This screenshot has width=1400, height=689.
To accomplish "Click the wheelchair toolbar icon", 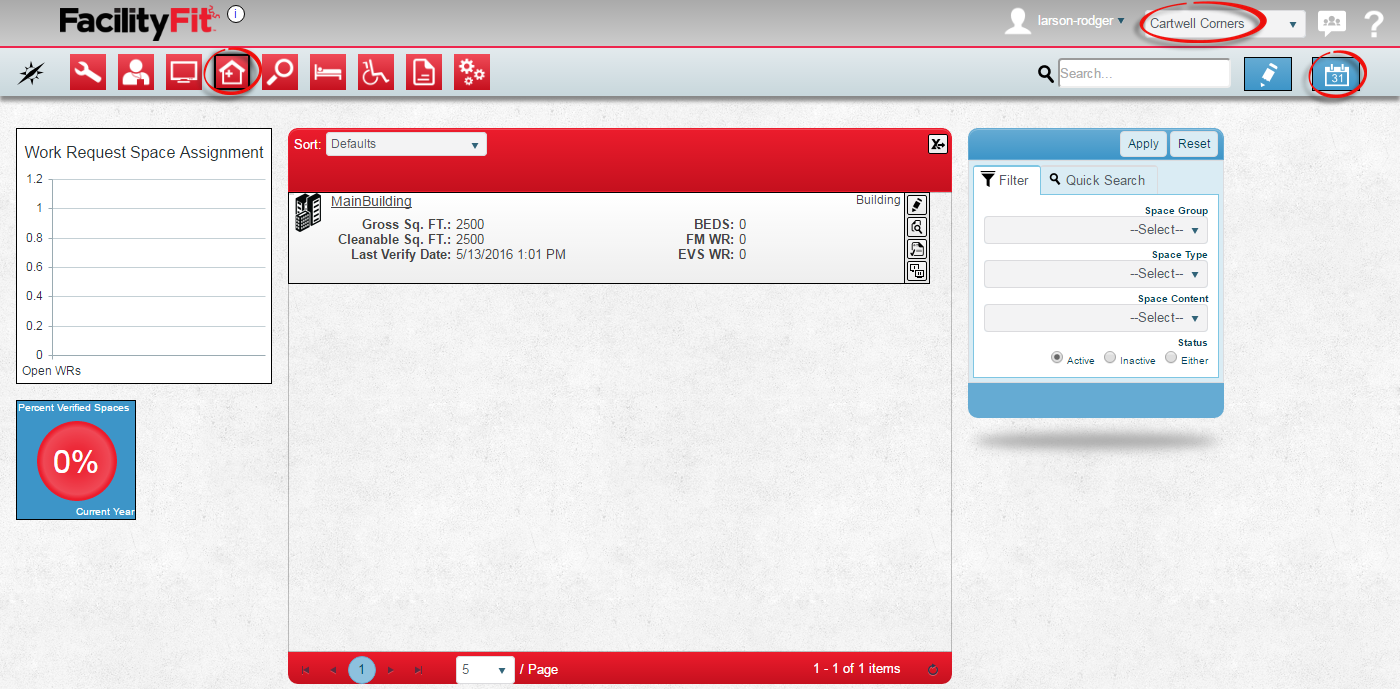I will 376,73.
